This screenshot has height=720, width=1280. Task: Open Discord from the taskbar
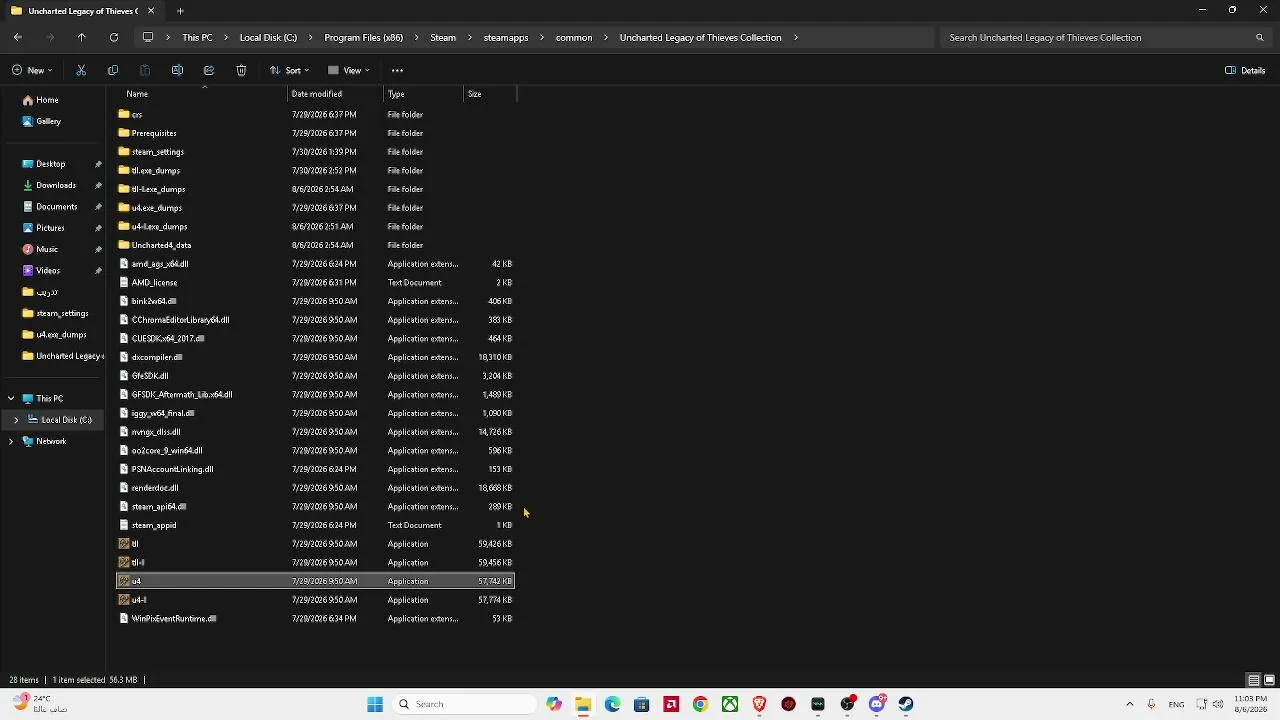click(877, 704)
